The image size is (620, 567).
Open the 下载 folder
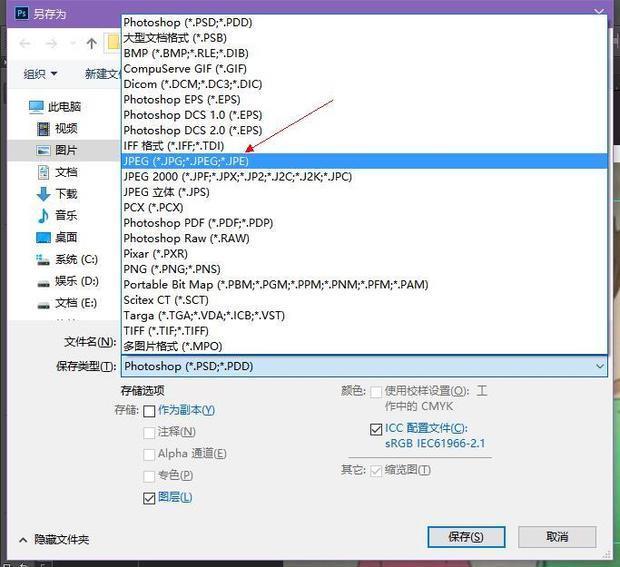pyautogui.click(x=57, y=194)
